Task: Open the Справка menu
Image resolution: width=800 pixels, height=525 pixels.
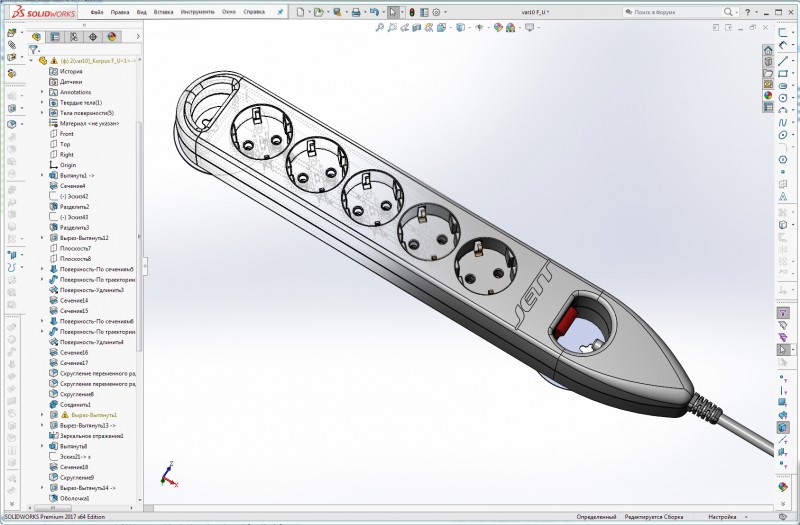Action: click(254, 12)
